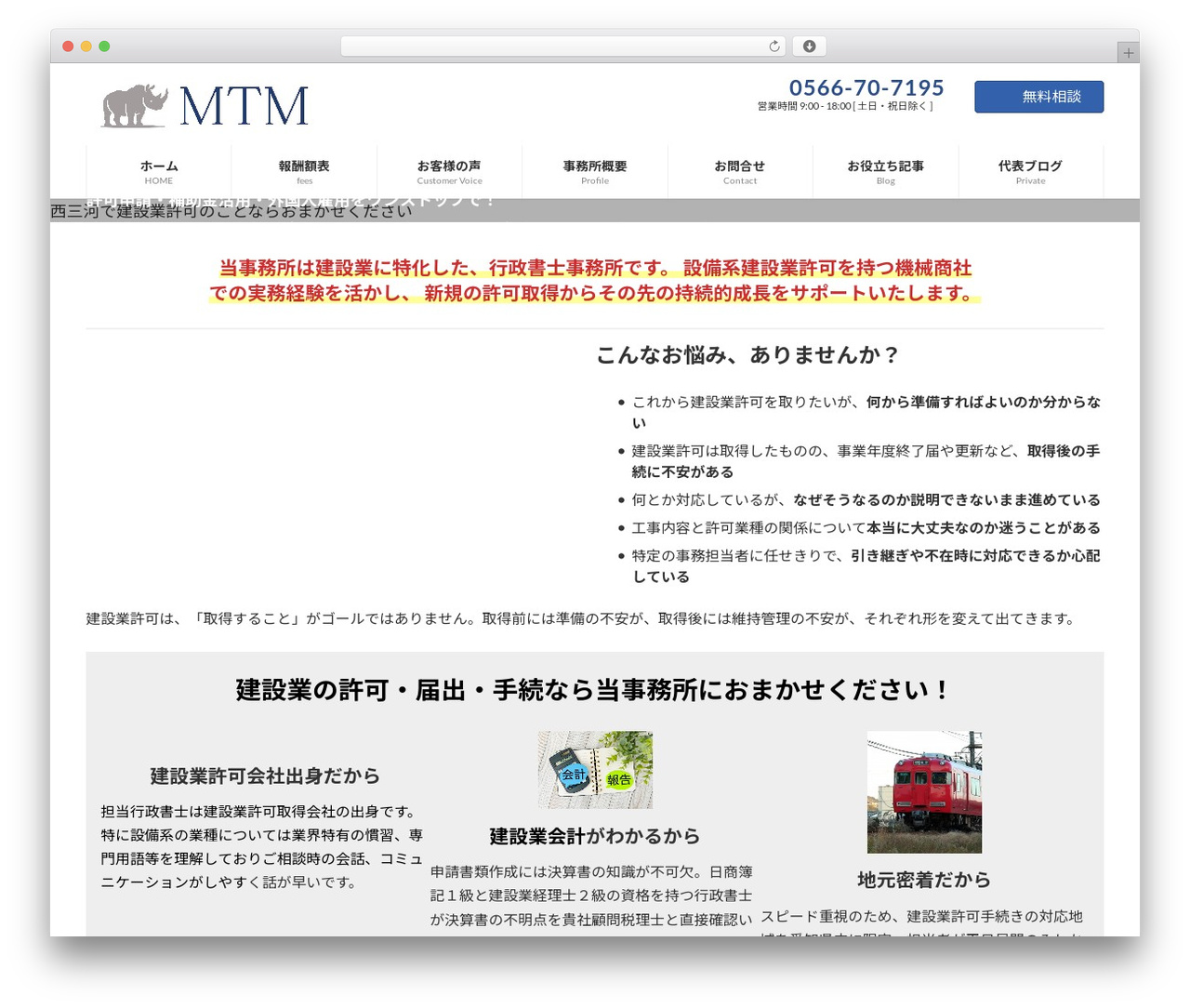Screen dimensions: 1190x1008
Task: Click bullet 工事内容と許可業種の関係について
Action: [x=866, y=527]
